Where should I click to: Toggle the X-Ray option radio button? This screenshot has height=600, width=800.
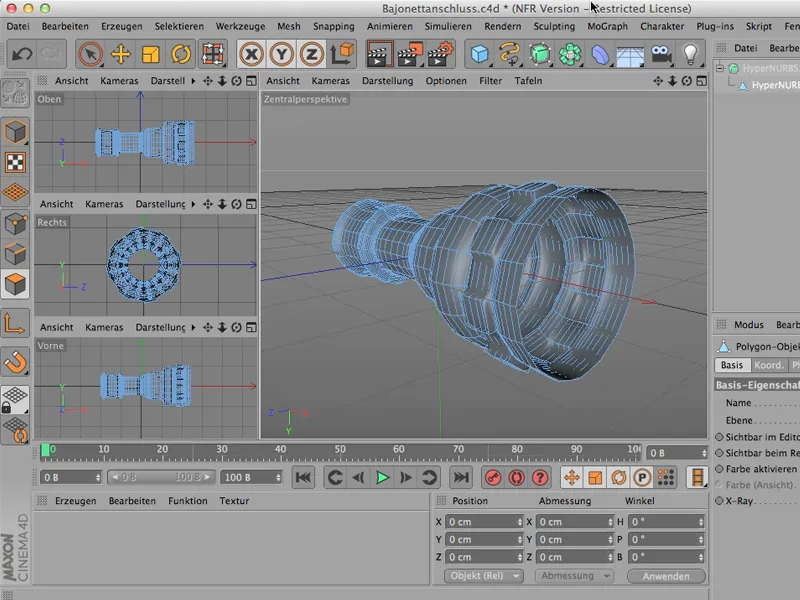[x=719, y=500]
